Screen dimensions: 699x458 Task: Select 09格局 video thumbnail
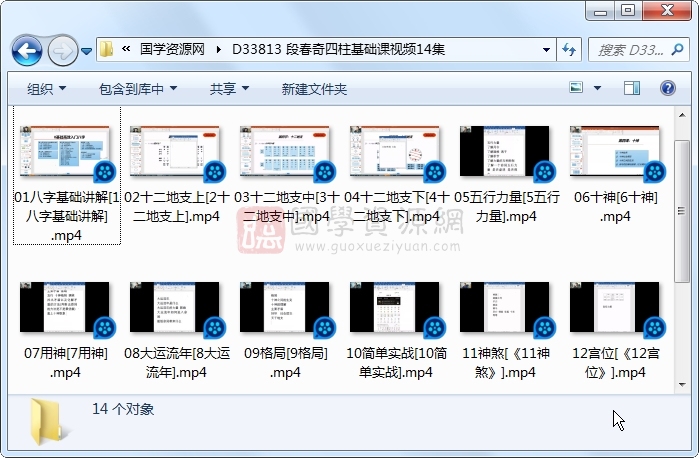(x=284, y=307)
